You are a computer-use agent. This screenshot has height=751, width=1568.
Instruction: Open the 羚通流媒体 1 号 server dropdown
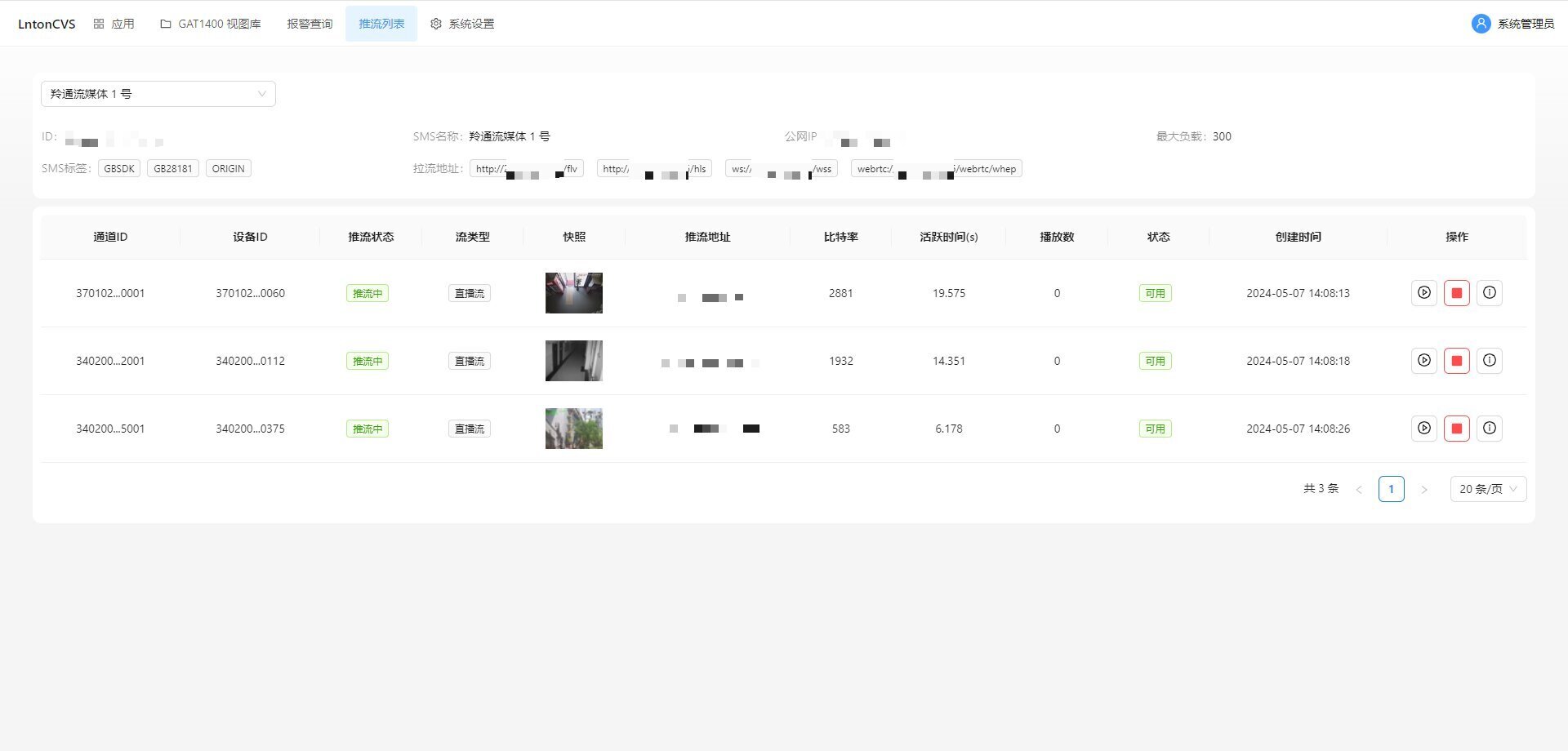pyautogui.click(x=158, y=93)
